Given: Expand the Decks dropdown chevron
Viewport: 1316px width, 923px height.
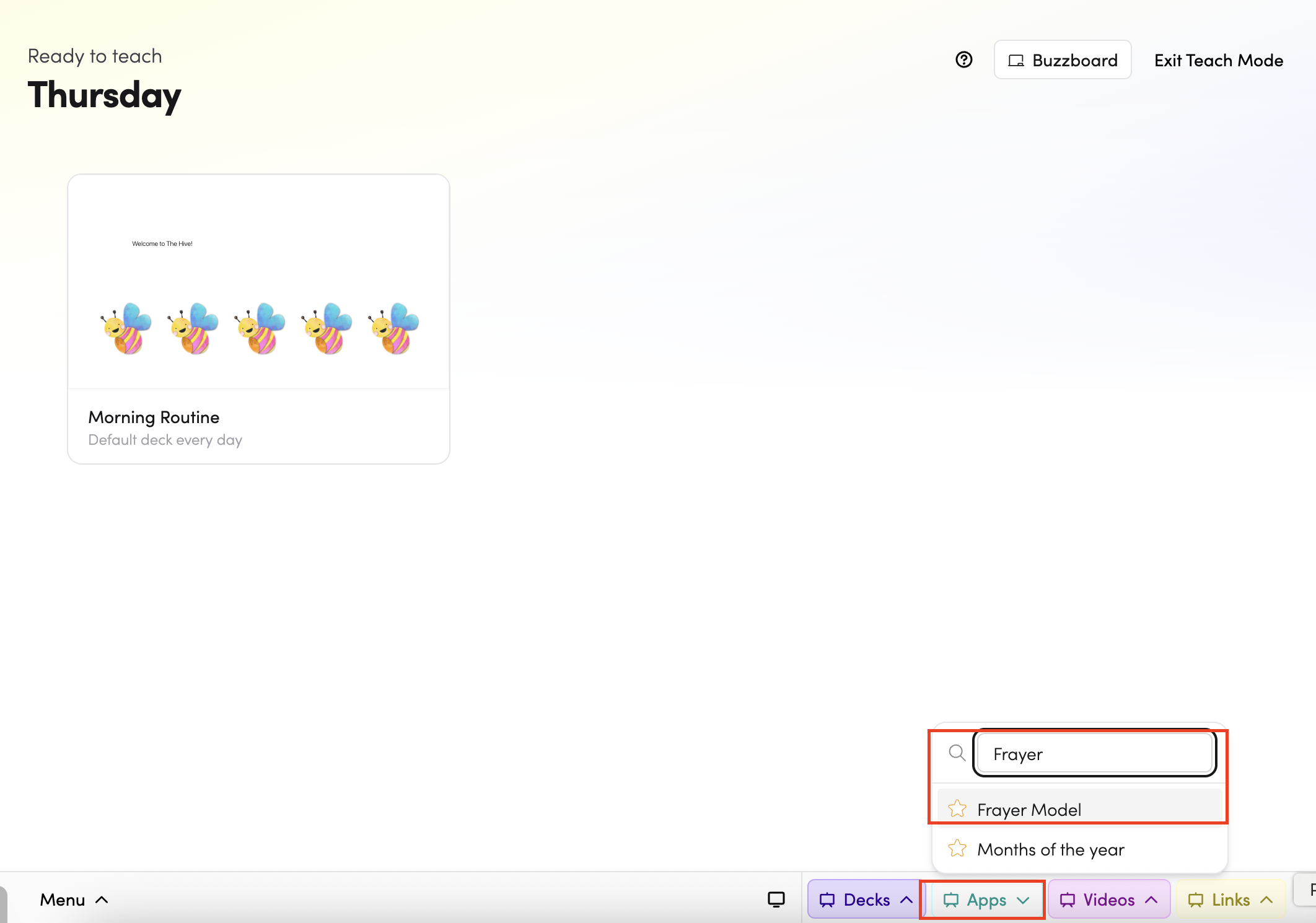Looking at the screenshot, I should coord(906,900).
